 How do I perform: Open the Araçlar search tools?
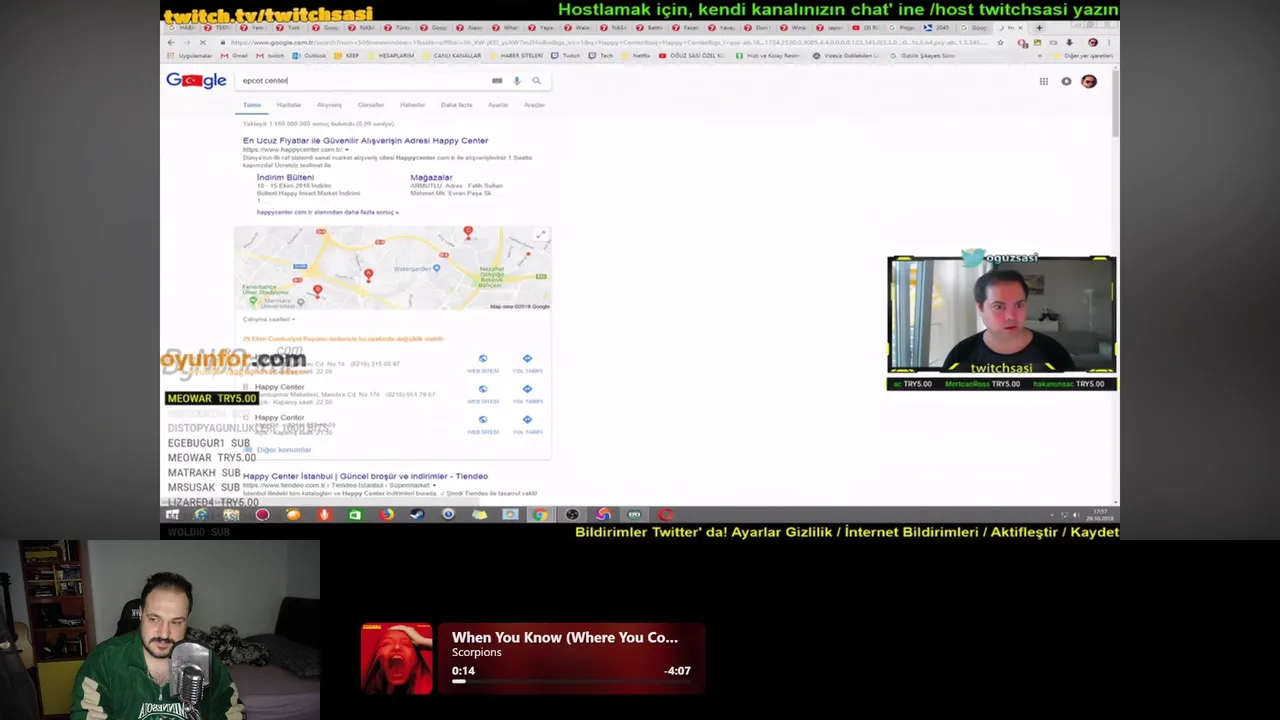tap(534, 105)
